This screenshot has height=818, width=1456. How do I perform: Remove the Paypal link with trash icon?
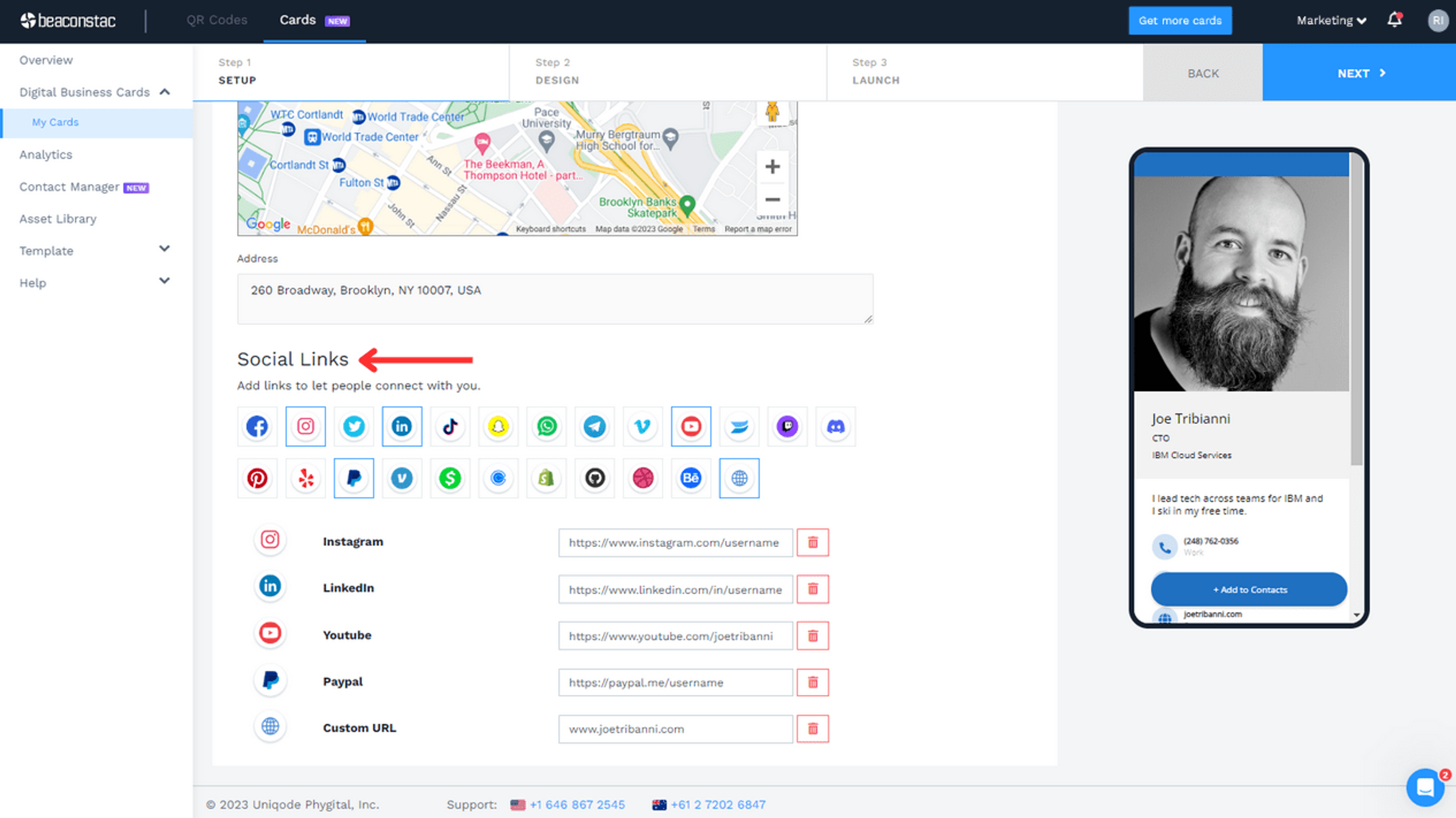[812, 682]
